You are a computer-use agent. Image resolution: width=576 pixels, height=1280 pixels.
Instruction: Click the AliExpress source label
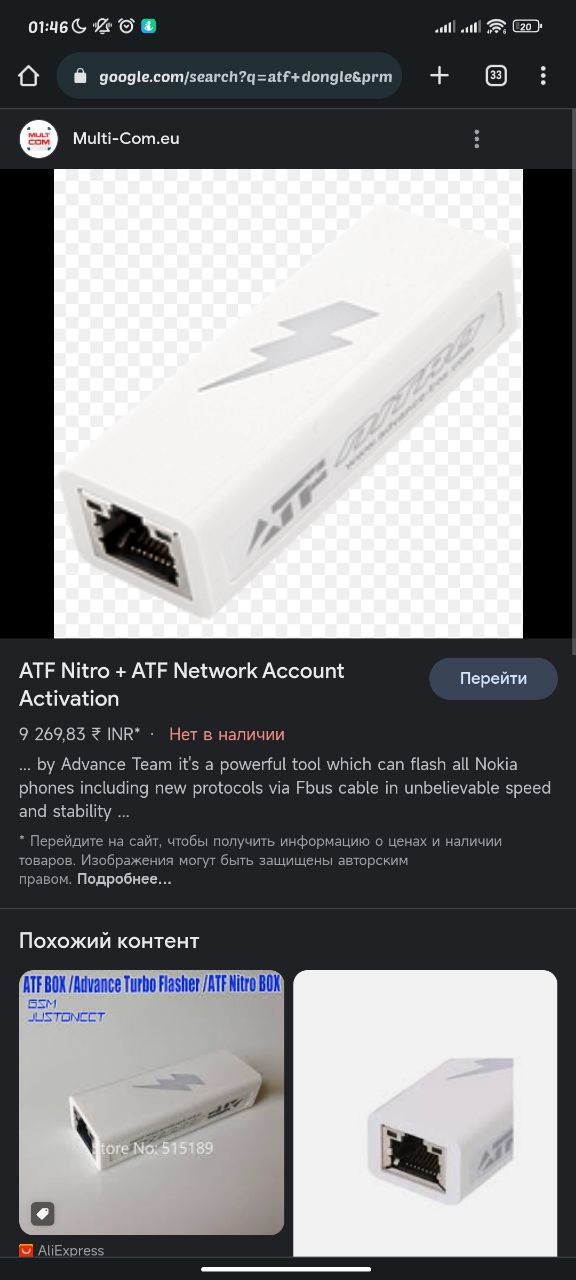(71, 1251)
